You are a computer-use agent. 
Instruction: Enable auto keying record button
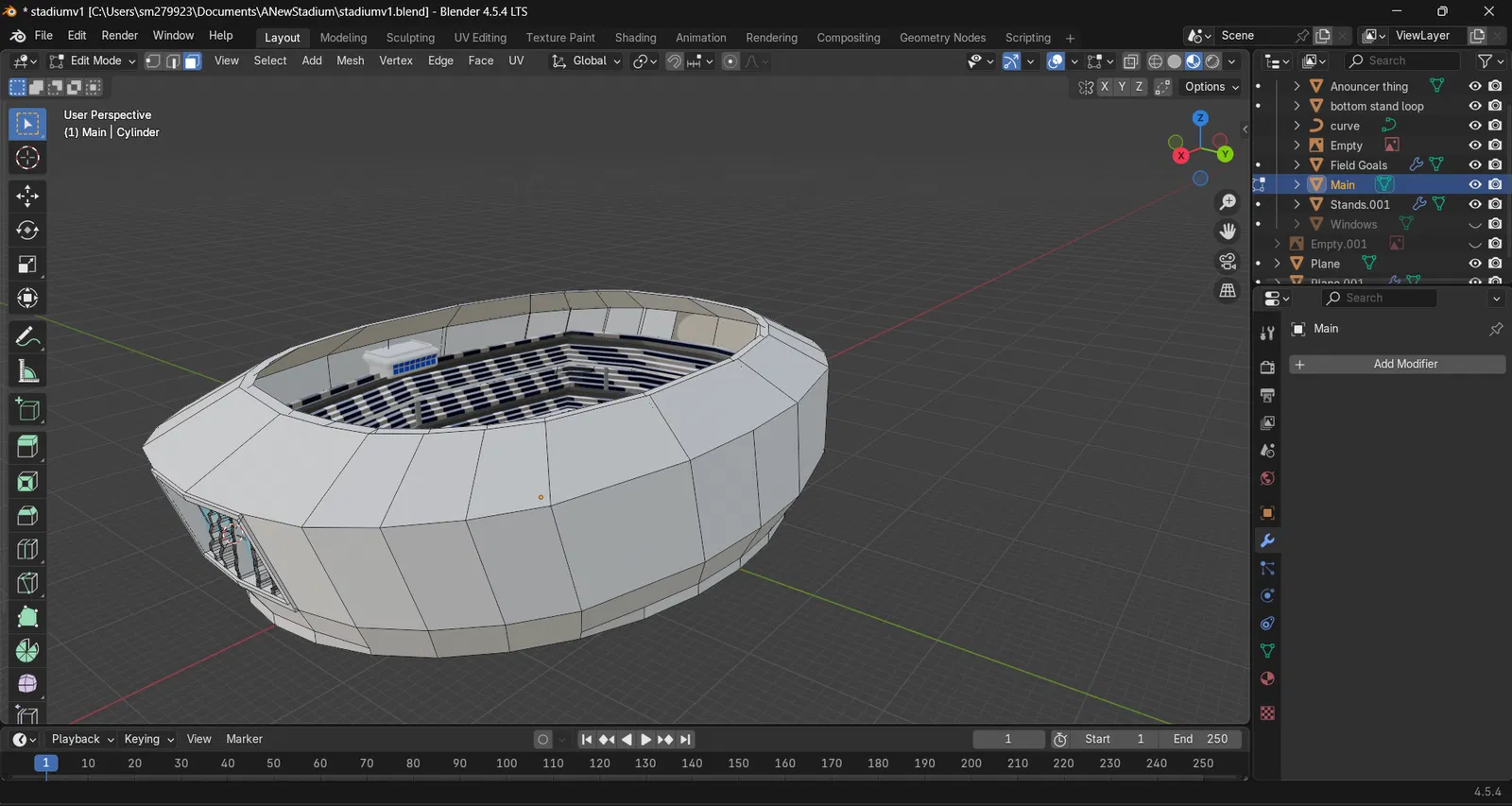click(x=542, y=740)
